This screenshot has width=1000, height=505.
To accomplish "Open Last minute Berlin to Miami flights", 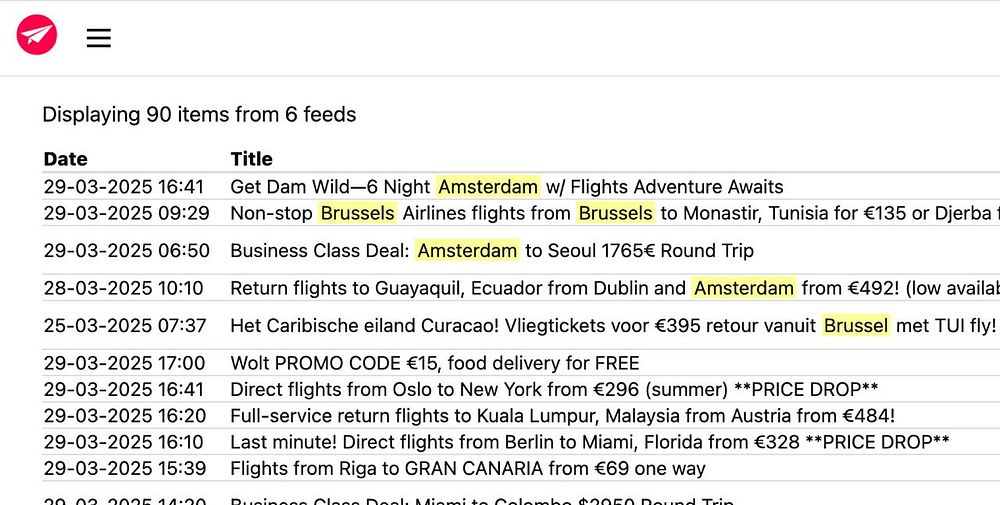I will pos(589,442).
